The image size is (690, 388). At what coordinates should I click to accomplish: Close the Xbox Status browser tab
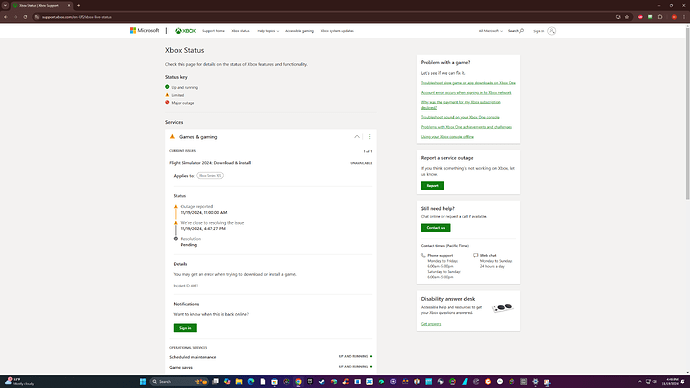[69, 6]
